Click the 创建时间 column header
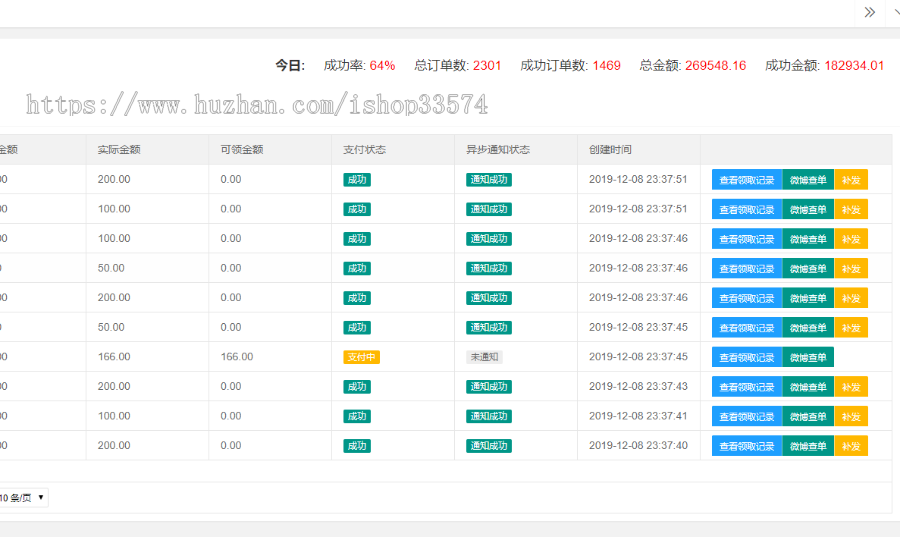This screenshot has height=537, width=900. click(x=610, y=150)
